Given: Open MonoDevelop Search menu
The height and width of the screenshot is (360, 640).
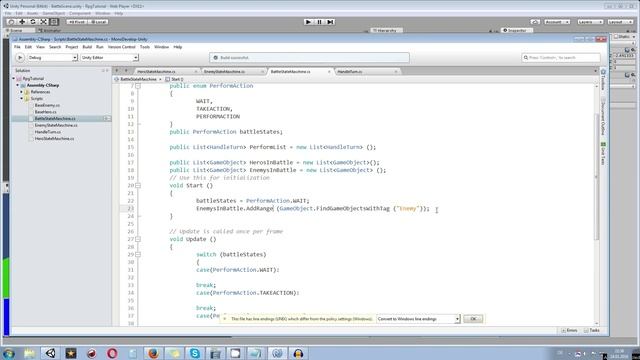Looking at the screenshot, I should point(55,47).
